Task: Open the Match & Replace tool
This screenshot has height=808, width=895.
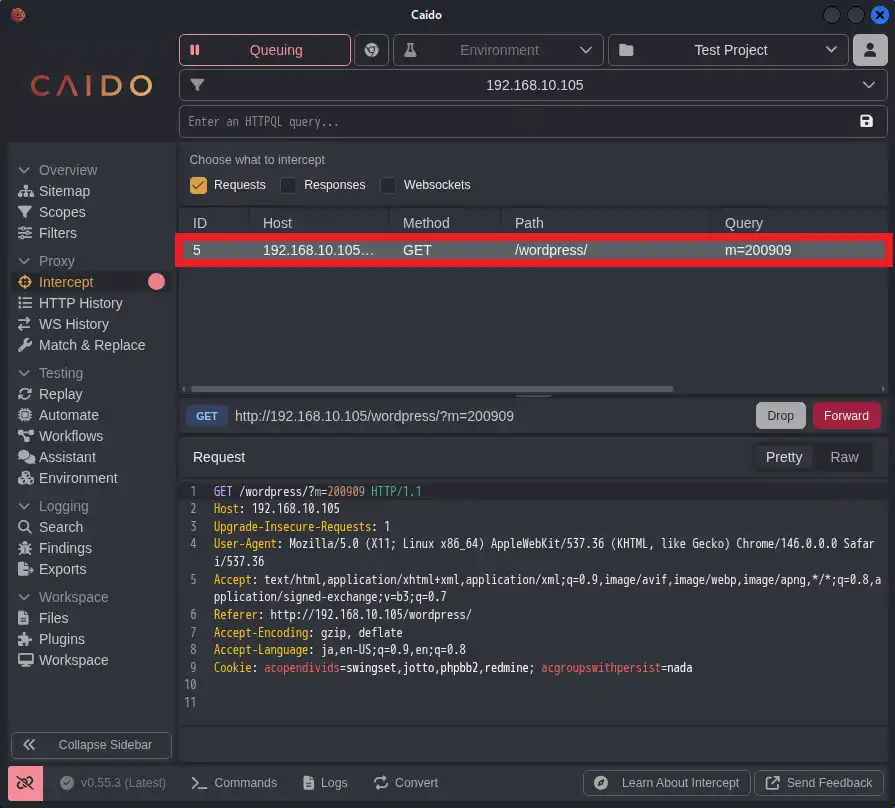Action: [90, 345]
